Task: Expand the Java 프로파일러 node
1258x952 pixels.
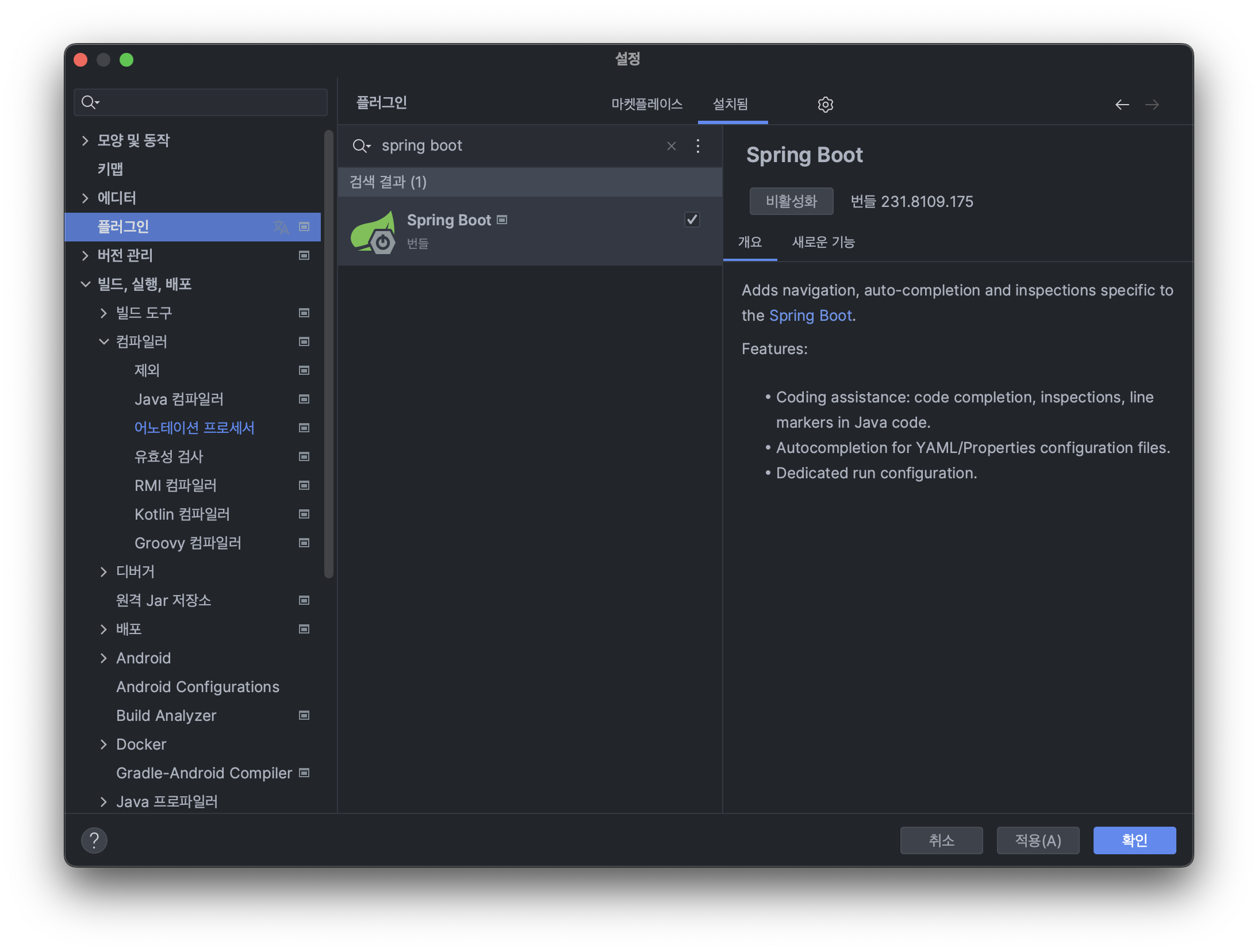Action: 103,801
